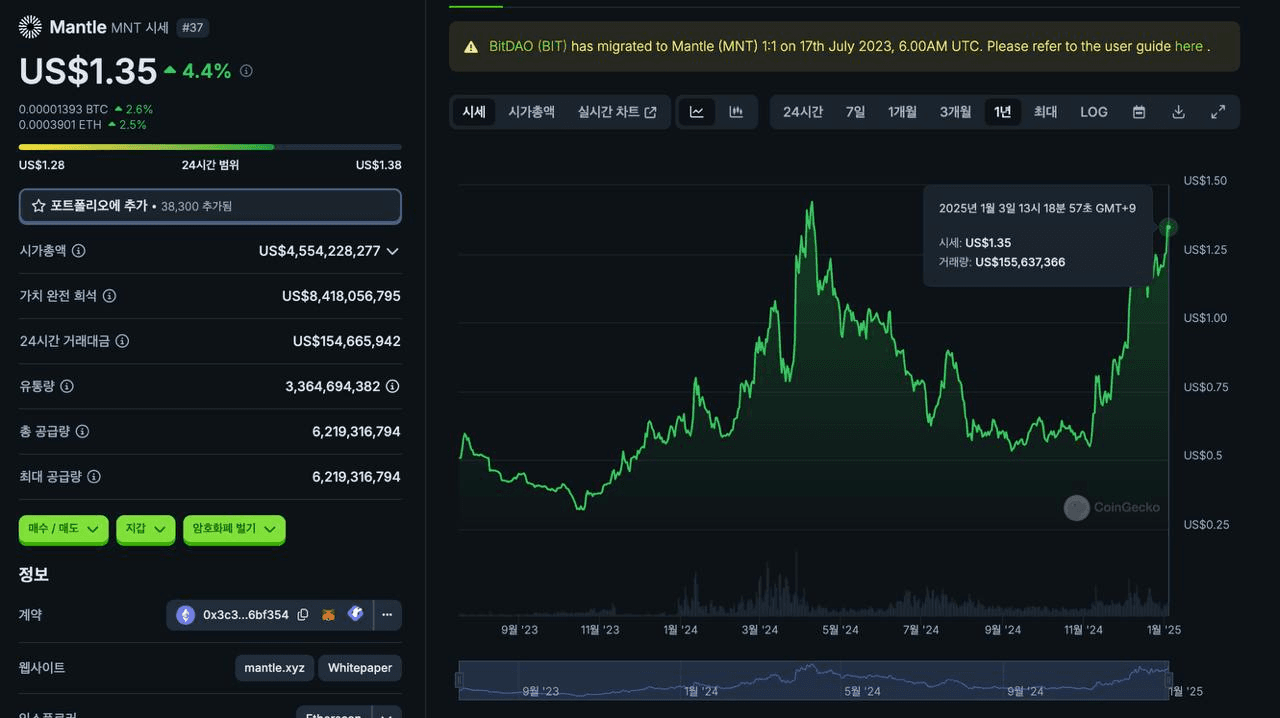Open the 암호화폐 벌기 dropdown

tap(234, 529)
